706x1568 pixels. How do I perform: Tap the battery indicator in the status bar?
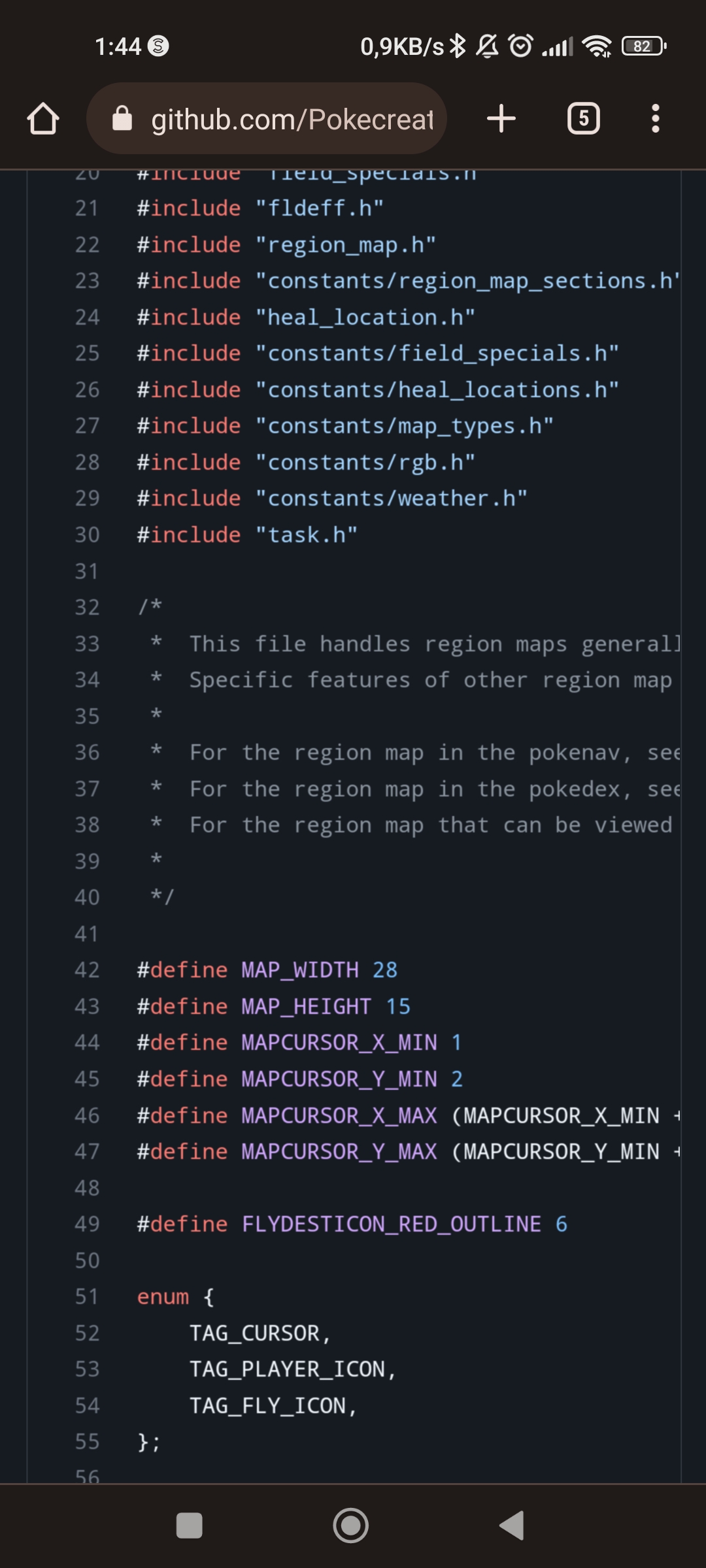(643, 46)
